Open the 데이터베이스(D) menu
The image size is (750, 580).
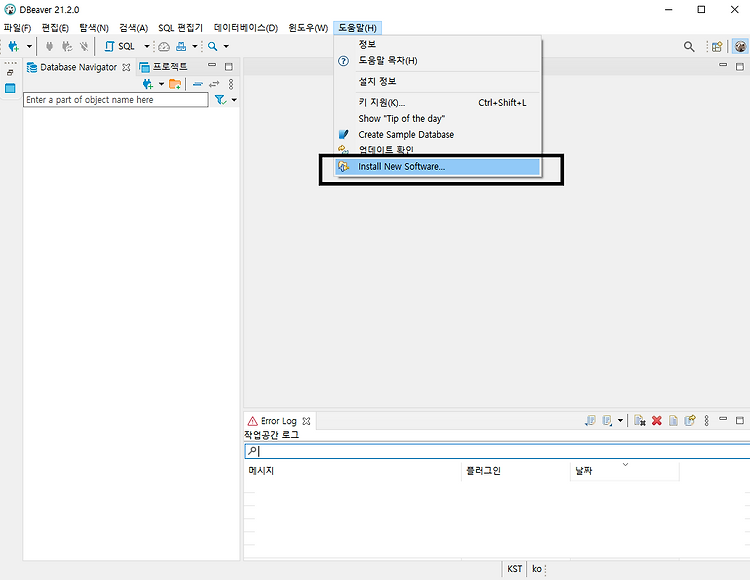click(x=246, y=28)
